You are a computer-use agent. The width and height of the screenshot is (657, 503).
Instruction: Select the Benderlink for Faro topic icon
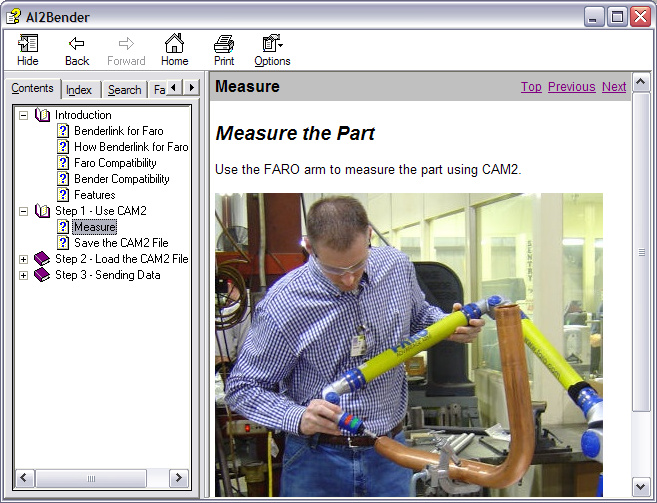coord(63,131)
